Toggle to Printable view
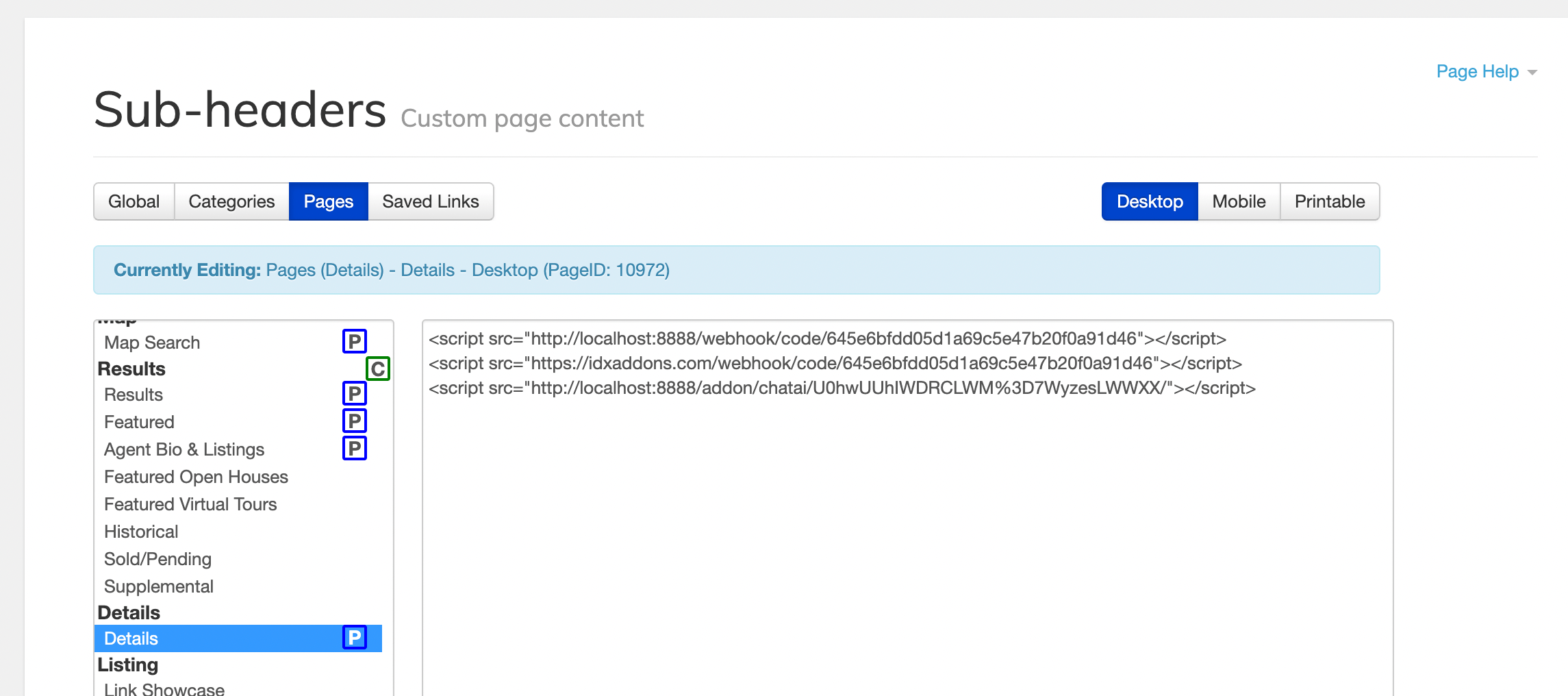The height and width of the screenshot is (696, 1568). pos(1329,201)
